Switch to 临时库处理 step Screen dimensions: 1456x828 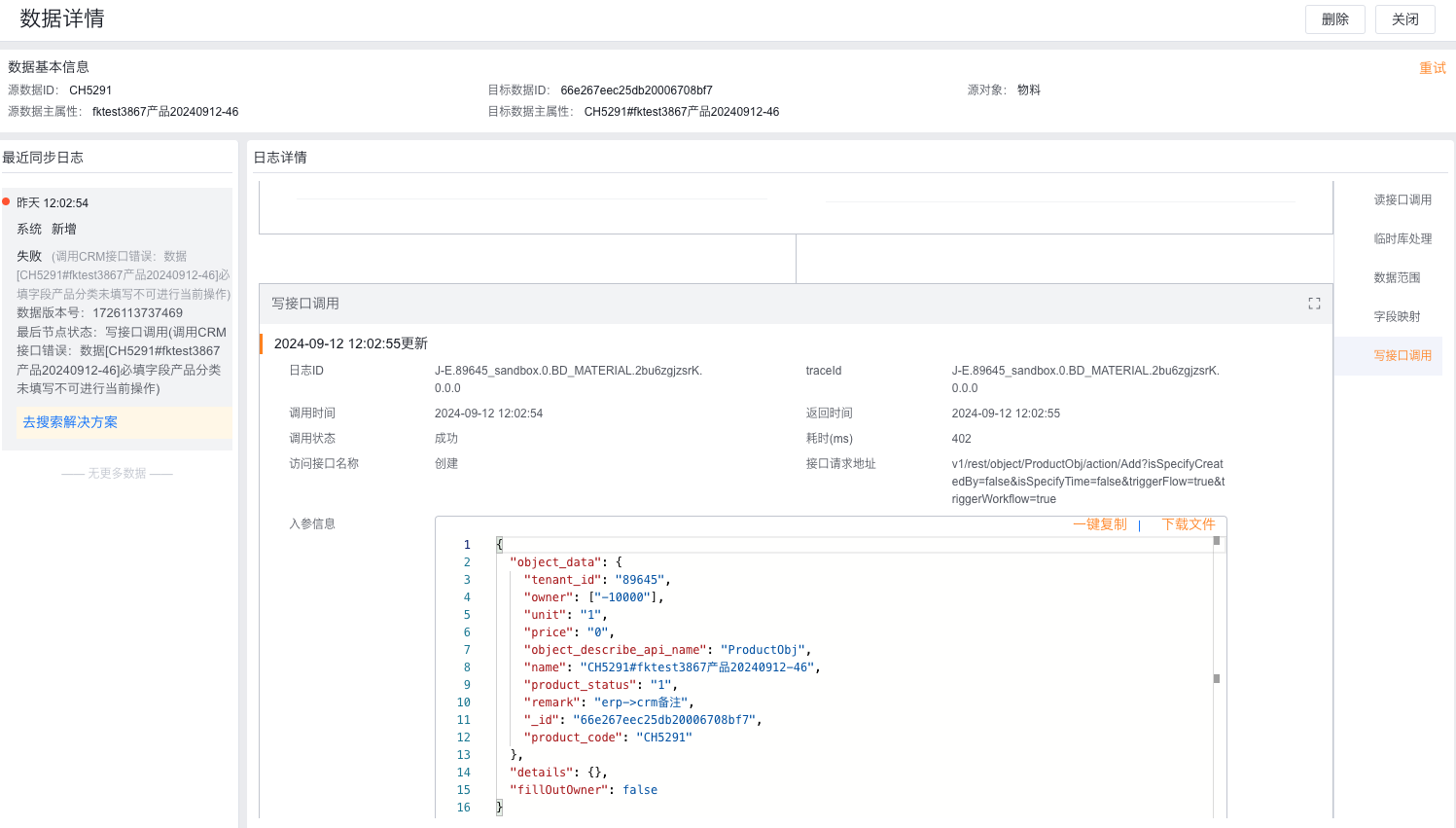pos(1402,238)
